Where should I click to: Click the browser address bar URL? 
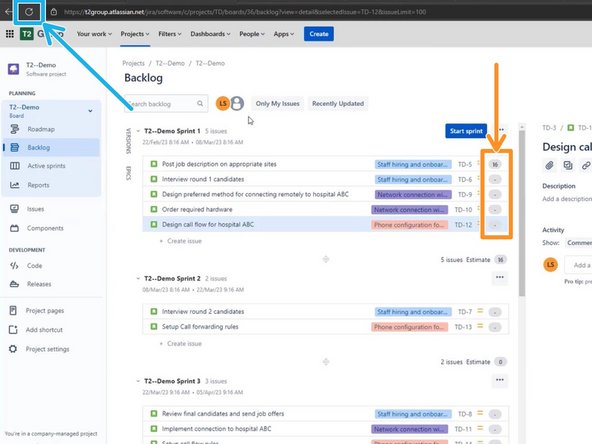coord(245,12)
